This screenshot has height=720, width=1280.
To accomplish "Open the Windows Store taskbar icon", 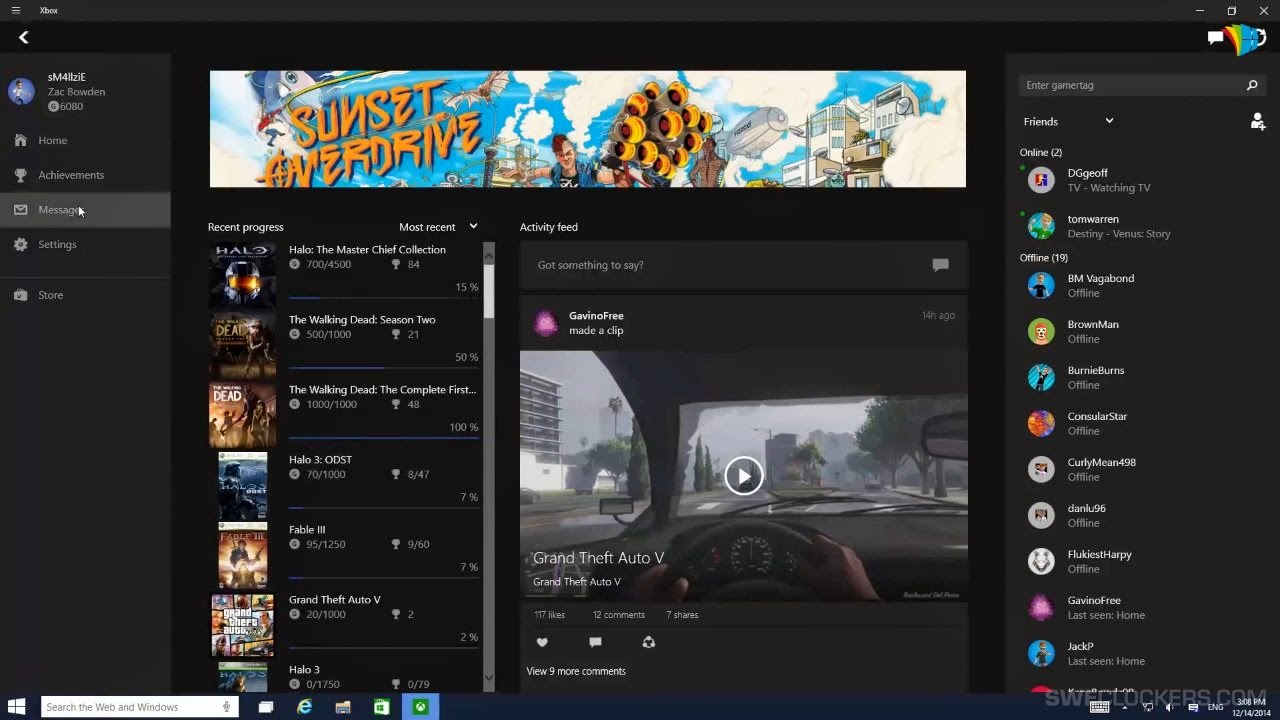I will (381, 707).
